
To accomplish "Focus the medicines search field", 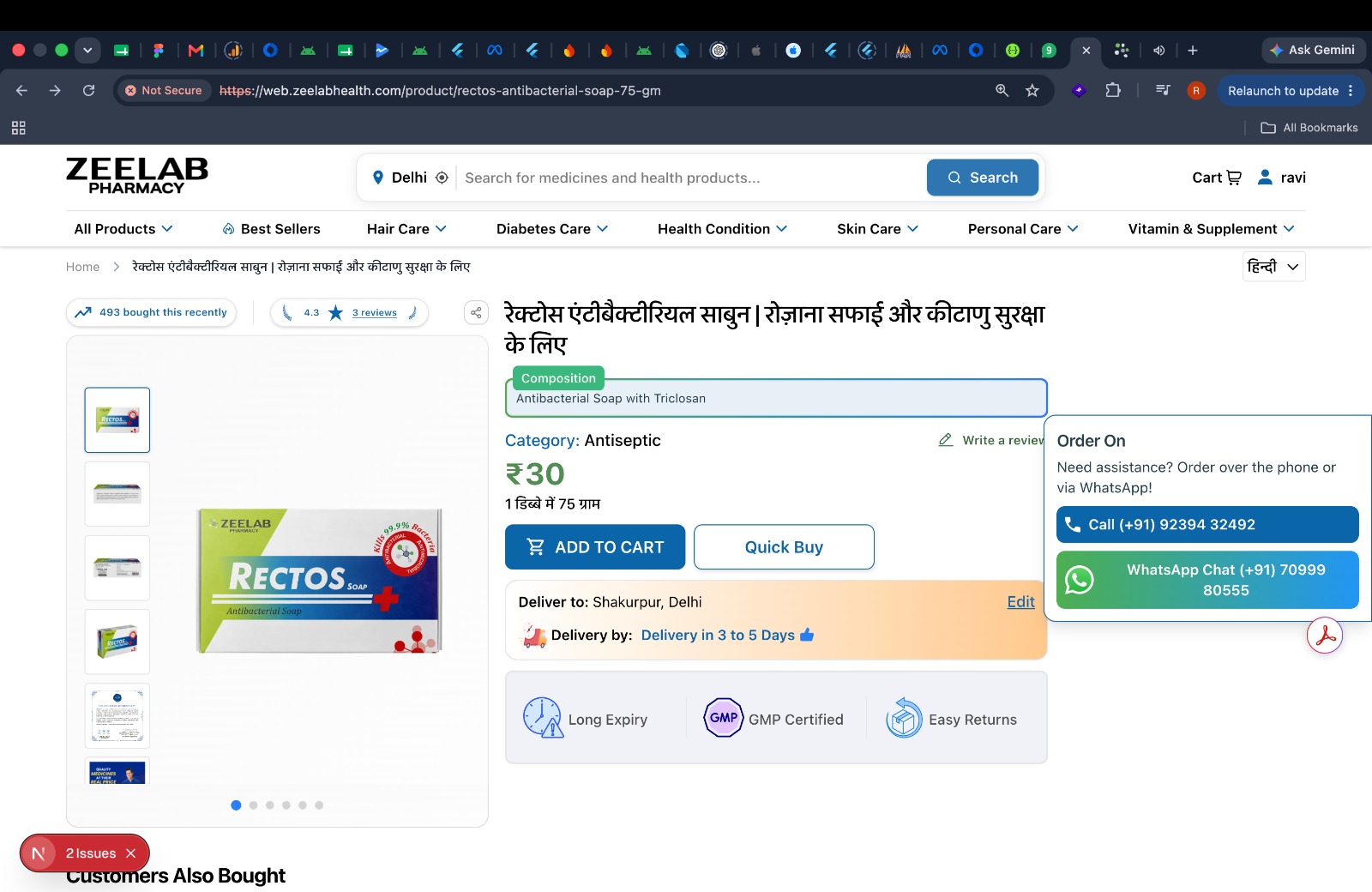I will (690, 178).
